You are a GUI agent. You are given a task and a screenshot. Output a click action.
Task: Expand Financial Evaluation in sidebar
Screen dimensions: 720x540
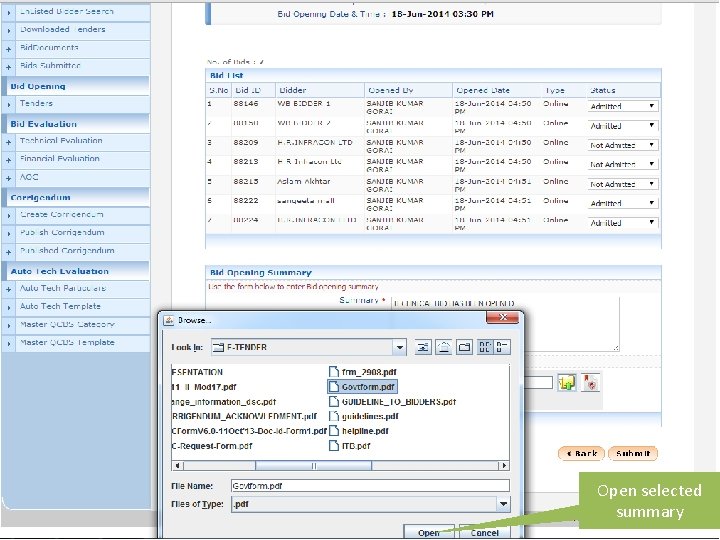8,160
